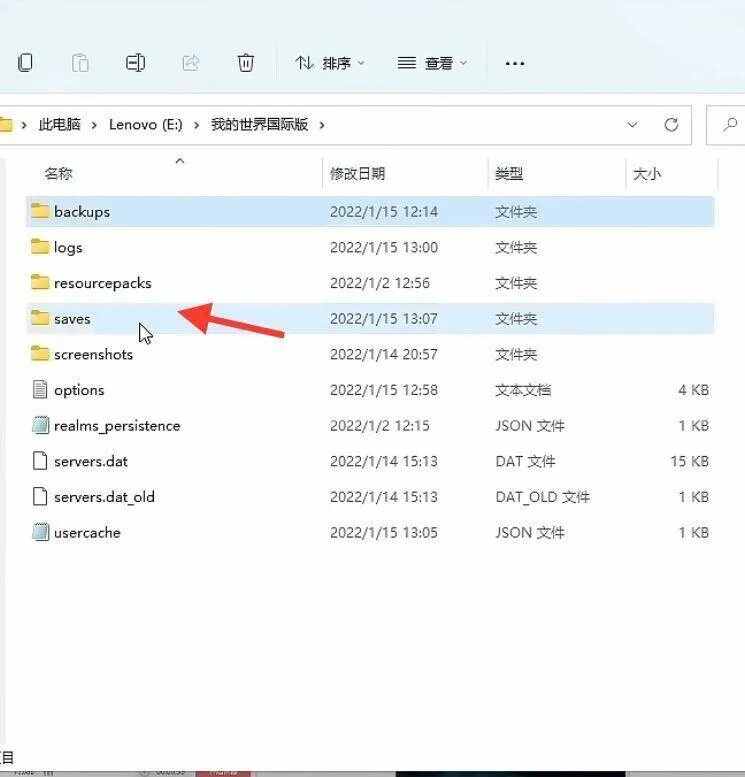
Task: Click the Rename icon in toolbar
Action: (135, 63)
